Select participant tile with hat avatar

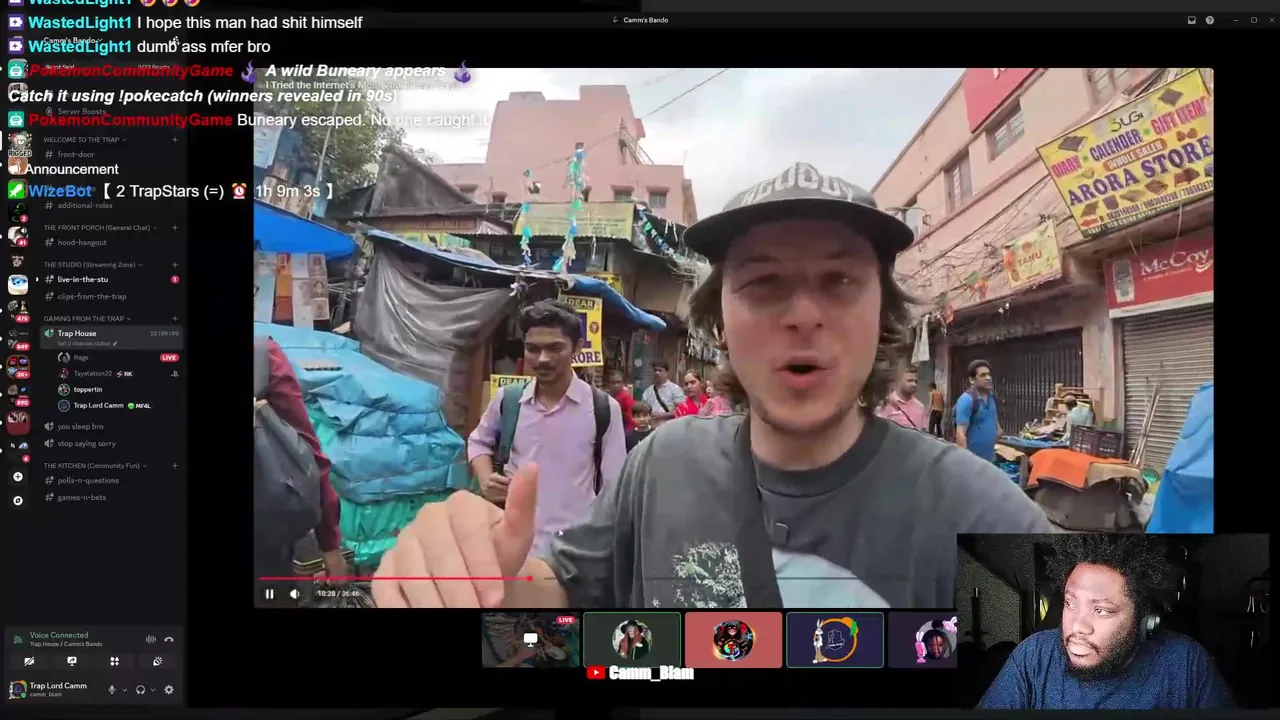pos(632,640)
